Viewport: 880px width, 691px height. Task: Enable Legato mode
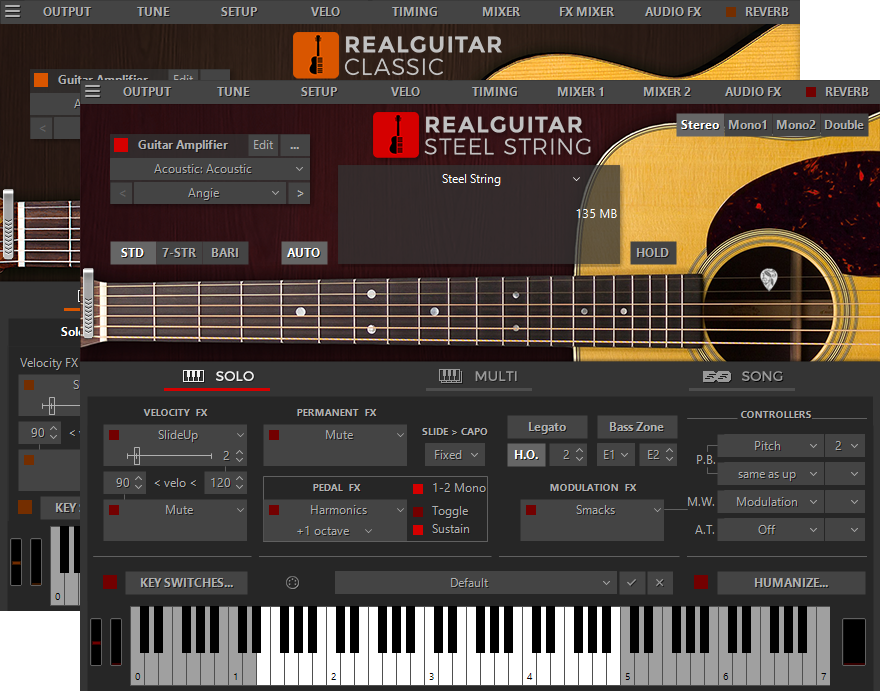[547, 426]
